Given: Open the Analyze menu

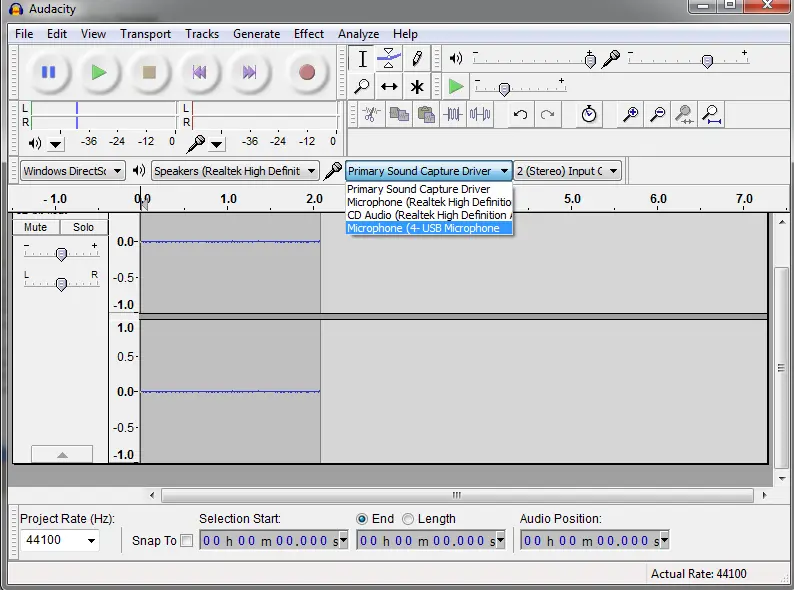Looking at the screenshot, I should coord(359,34).
